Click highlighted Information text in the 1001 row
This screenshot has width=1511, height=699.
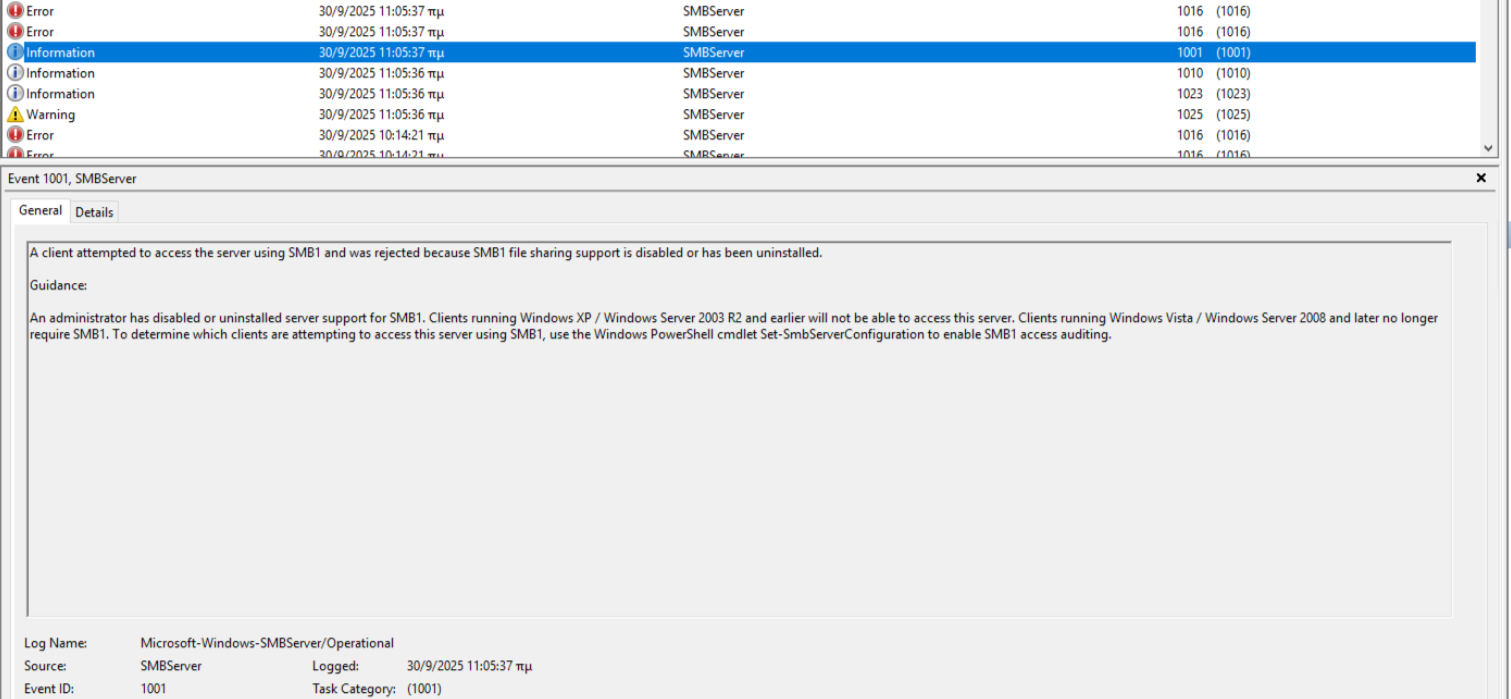60,52
